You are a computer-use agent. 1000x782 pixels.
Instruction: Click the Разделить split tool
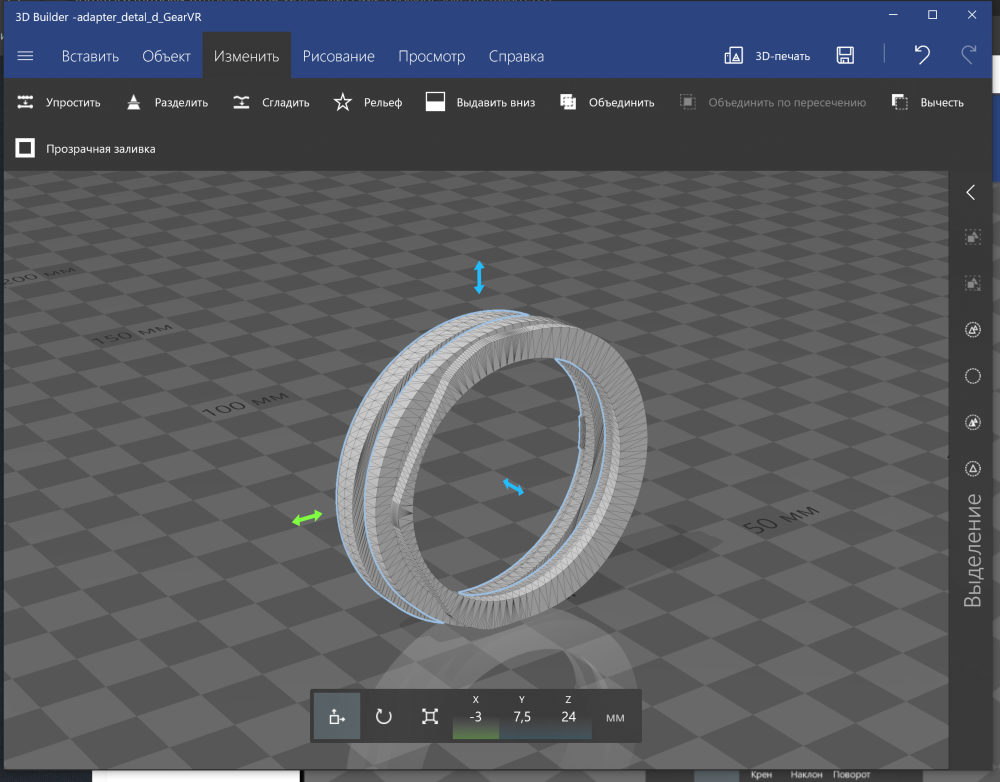(x=167, y=102)
